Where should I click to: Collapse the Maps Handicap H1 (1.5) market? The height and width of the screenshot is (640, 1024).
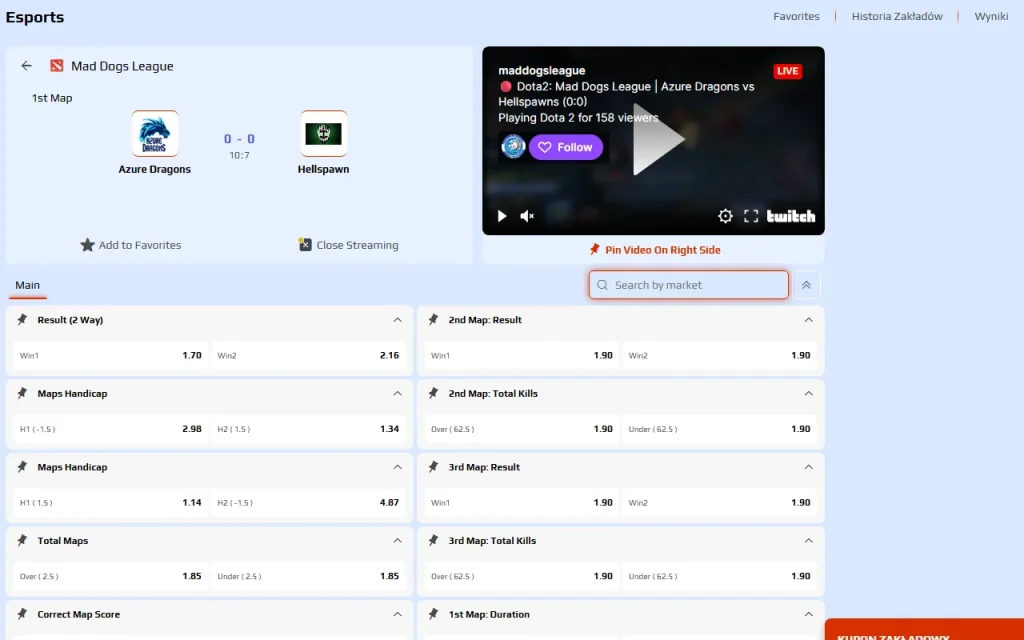click(397, 467)
